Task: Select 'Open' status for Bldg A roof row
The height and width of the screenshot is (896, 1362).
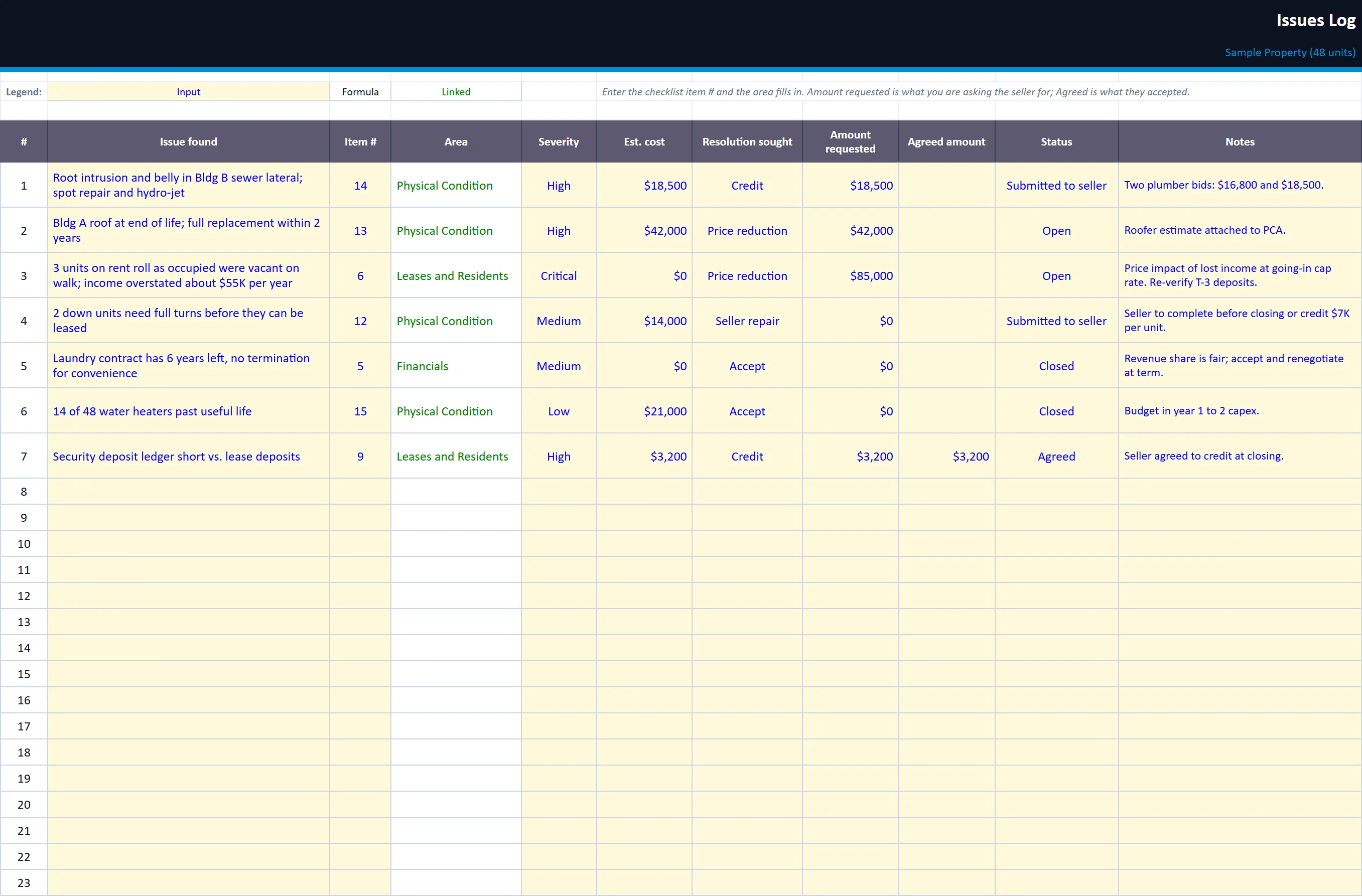Action: (x=1056, y=231)
